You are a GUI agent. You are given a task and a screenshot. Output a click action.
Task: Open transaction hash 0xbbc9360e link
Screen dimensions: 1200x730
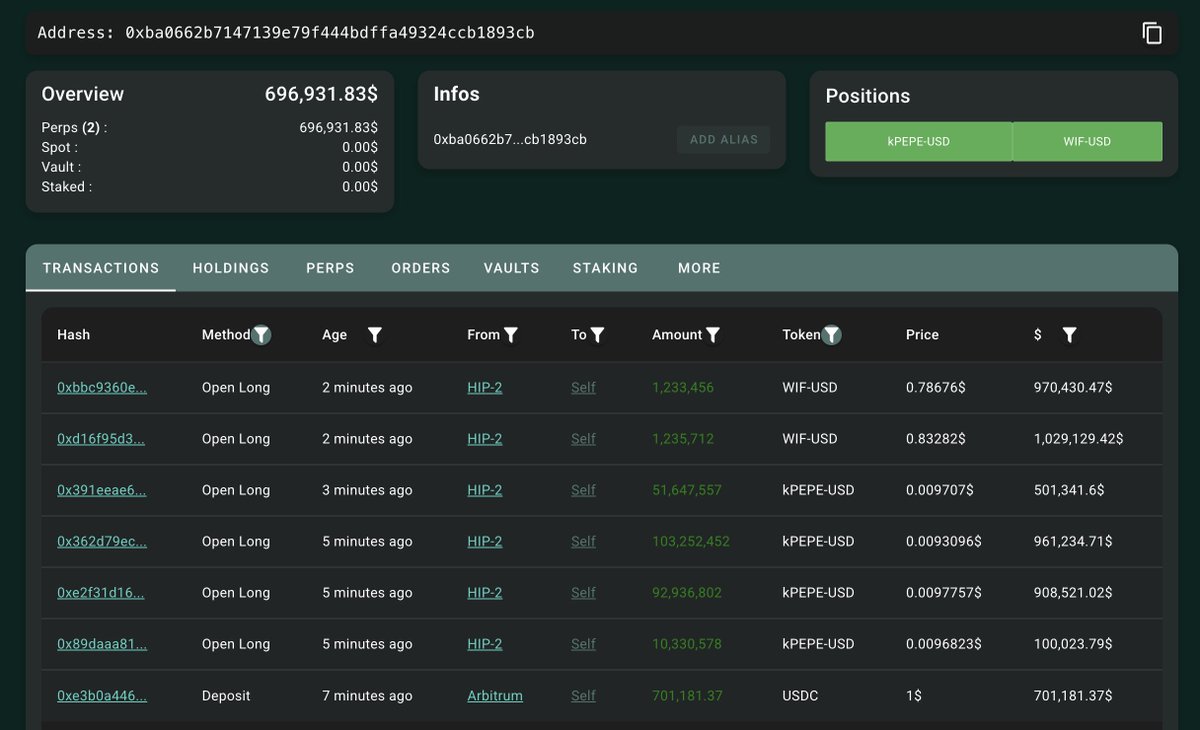pyautogui.click(x=102, y=388)
